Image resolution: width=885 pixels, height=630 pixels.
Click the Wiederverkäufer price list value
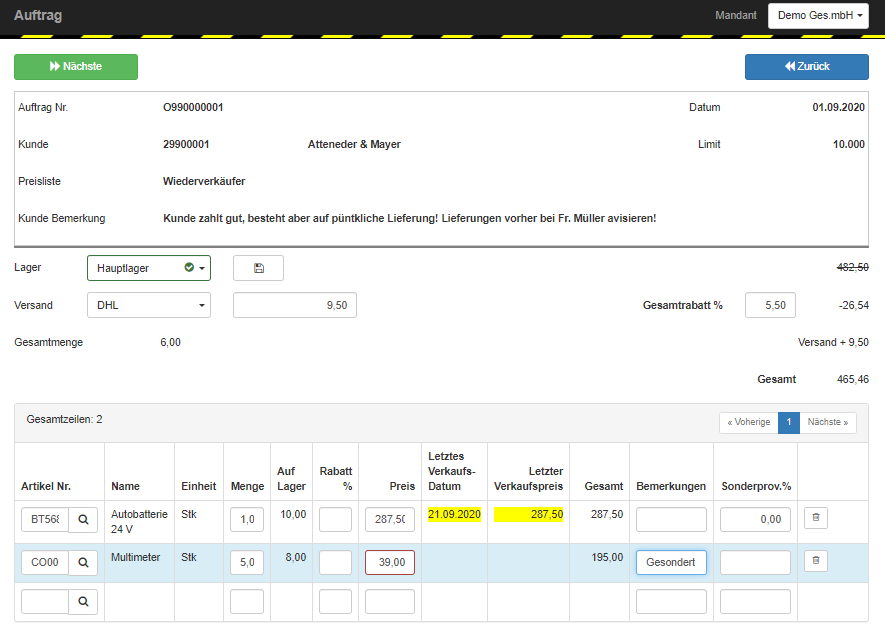click(204, 181)
